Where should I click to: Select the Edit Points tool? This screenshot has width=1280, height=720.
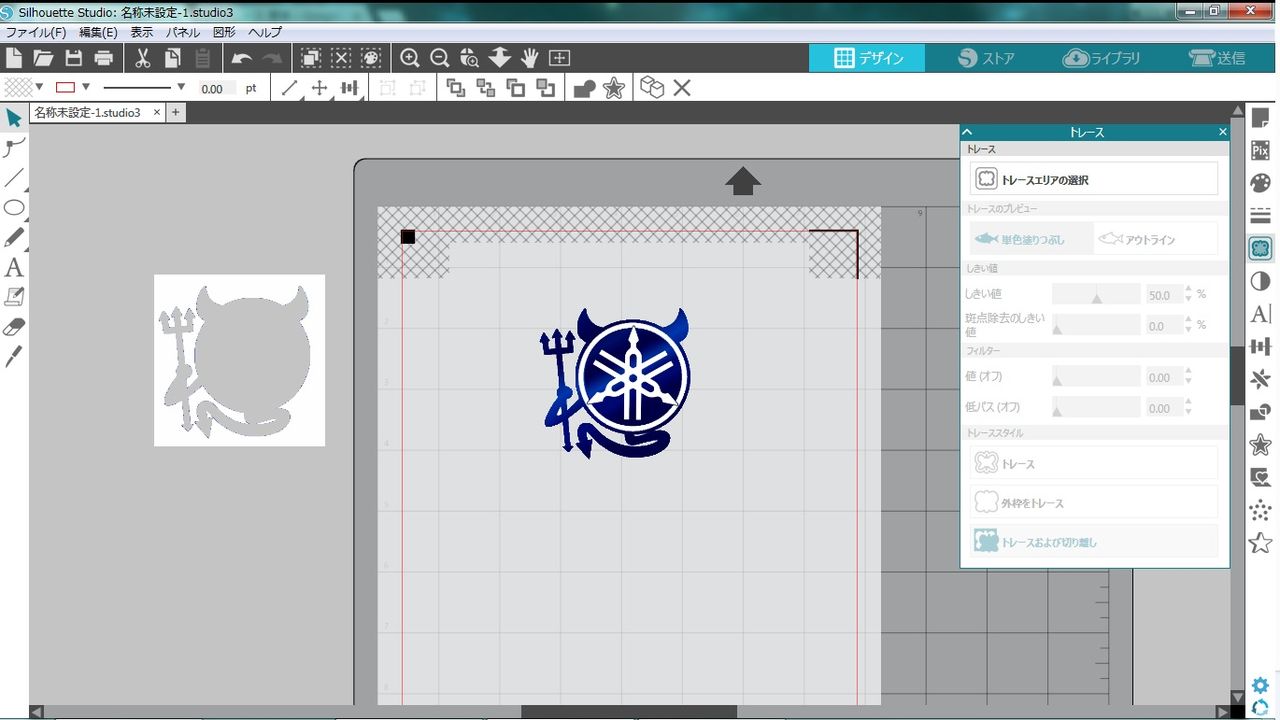click(x=14, y=148)
